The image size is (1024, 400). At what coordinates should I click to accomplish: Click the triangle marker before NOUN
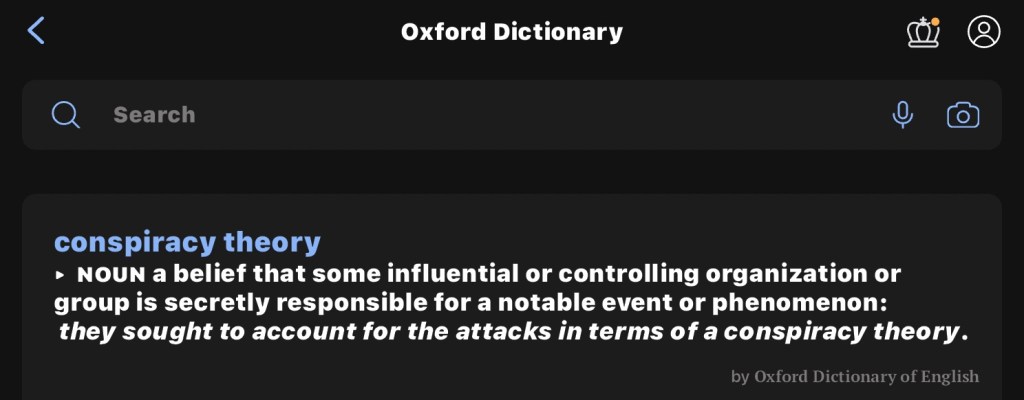coord(60,275)
